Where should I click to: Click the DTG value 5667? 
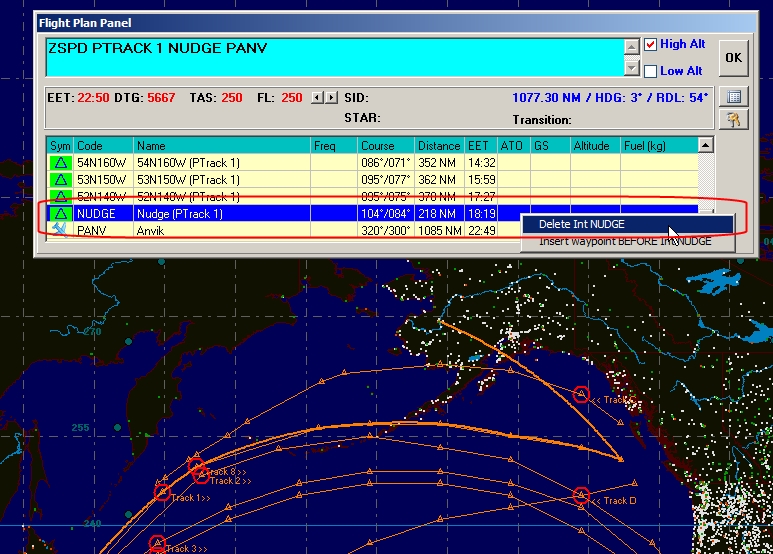point(161,98)
